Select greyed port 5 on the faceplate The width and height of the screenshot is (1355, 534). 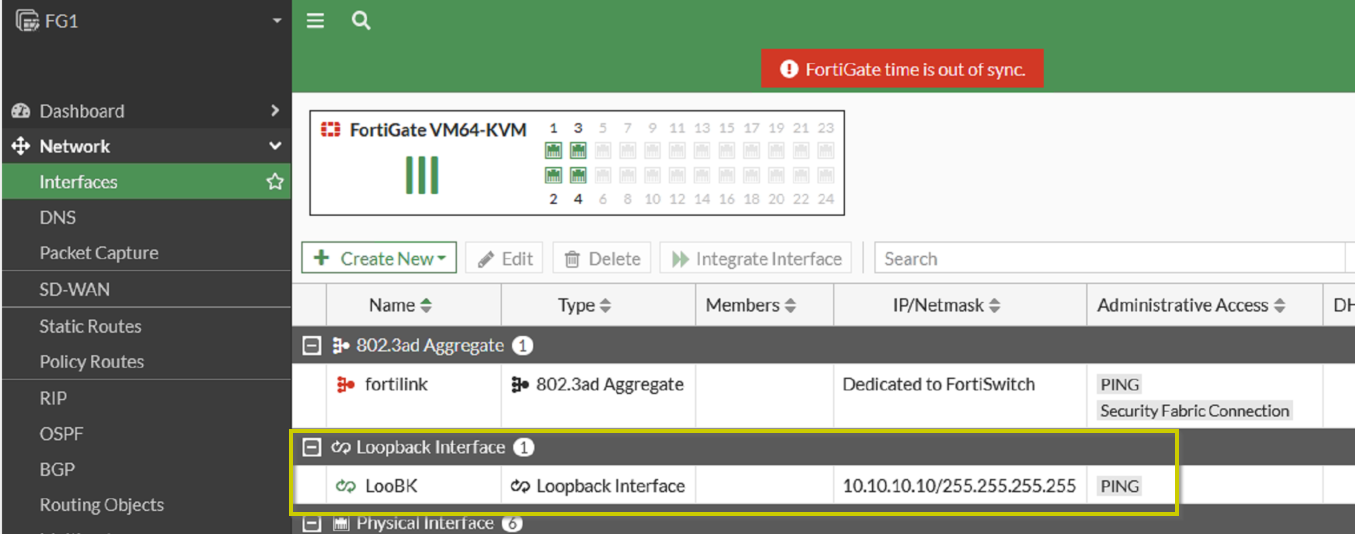click(x=603, y=151)
